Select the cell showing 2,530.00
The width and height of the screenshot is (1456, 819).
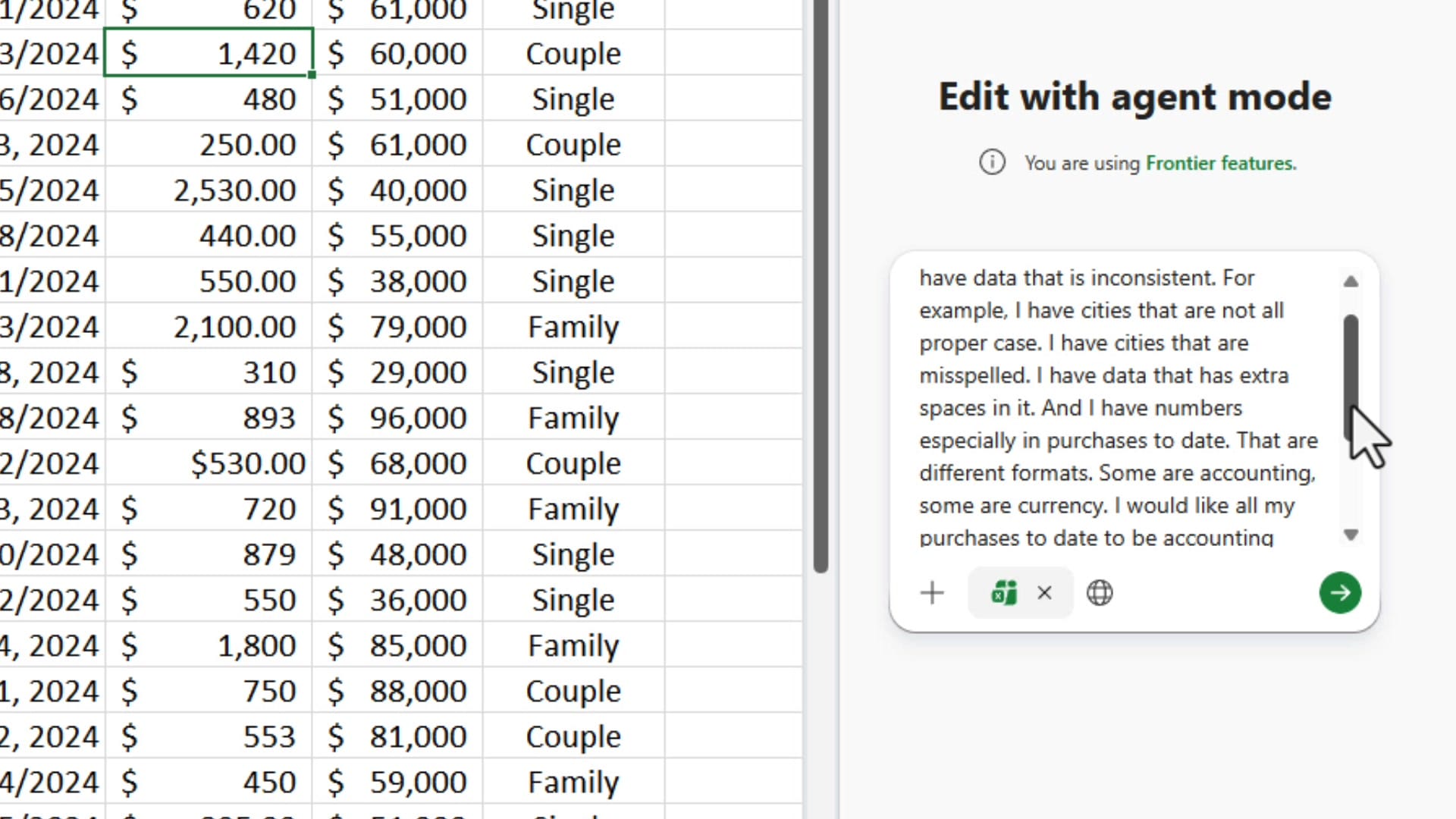tap(209, 190)
